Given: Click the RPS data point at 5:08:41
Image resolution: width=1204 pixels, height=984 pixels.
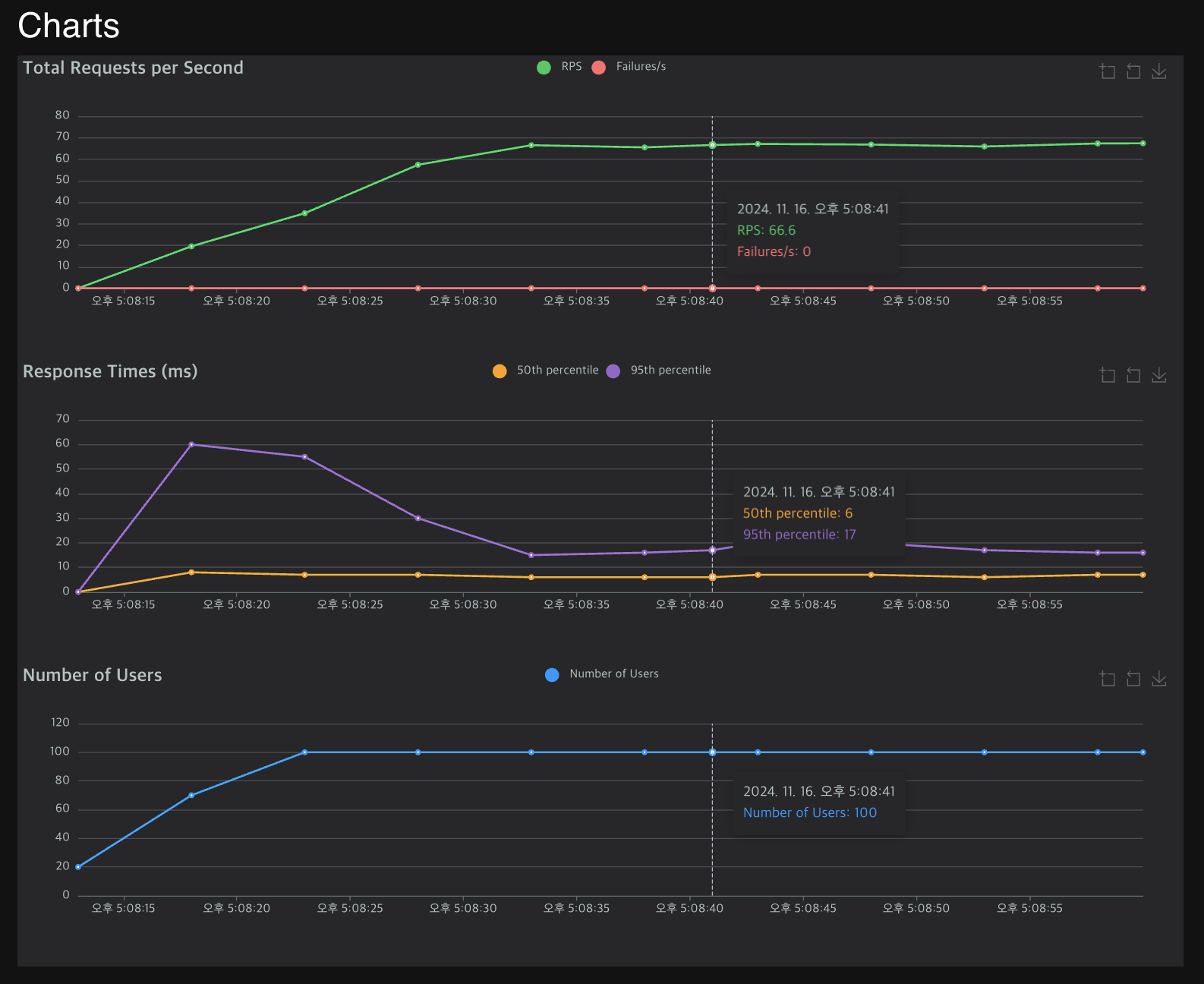Looking at the screenshot, I should coord(712,145).
